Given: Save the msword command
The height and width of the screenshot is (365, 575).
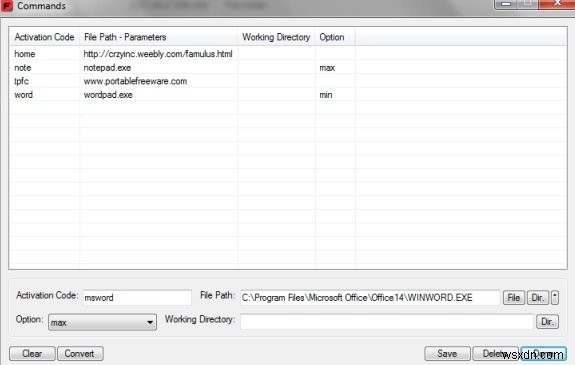Looking at the screenshot, I should [x=447, y=354].
